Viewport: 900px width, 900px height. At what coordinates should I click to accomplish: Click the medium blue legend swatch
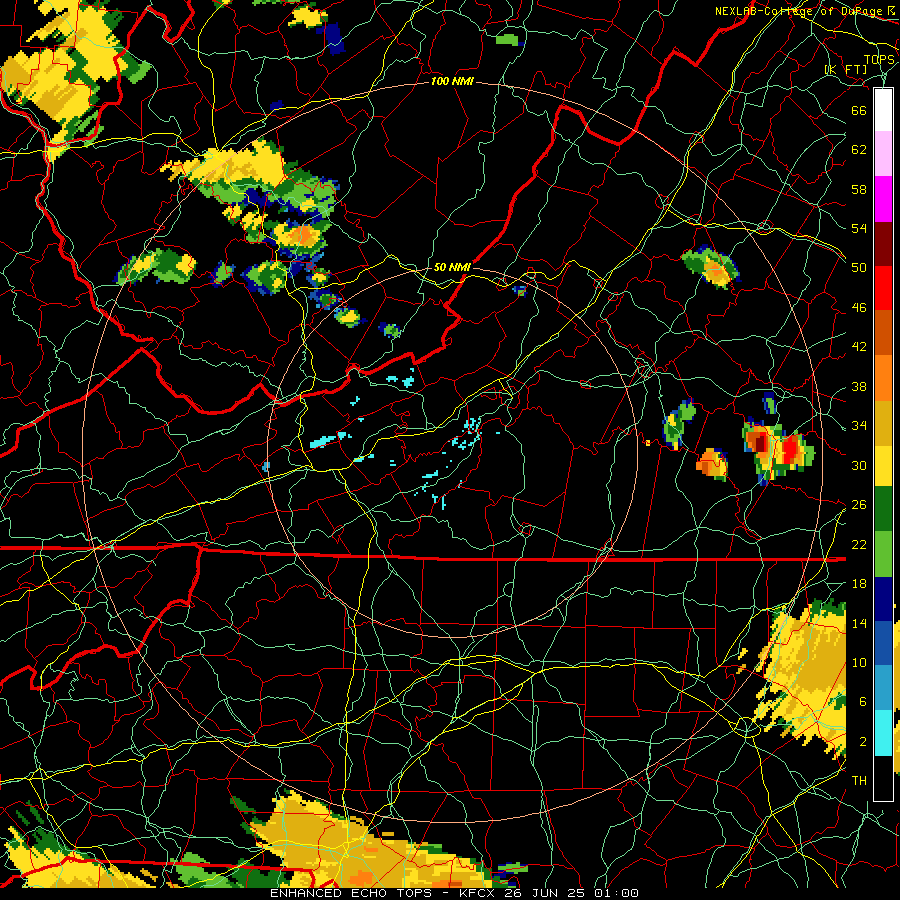pyautogui.click(x=883, y=643)
